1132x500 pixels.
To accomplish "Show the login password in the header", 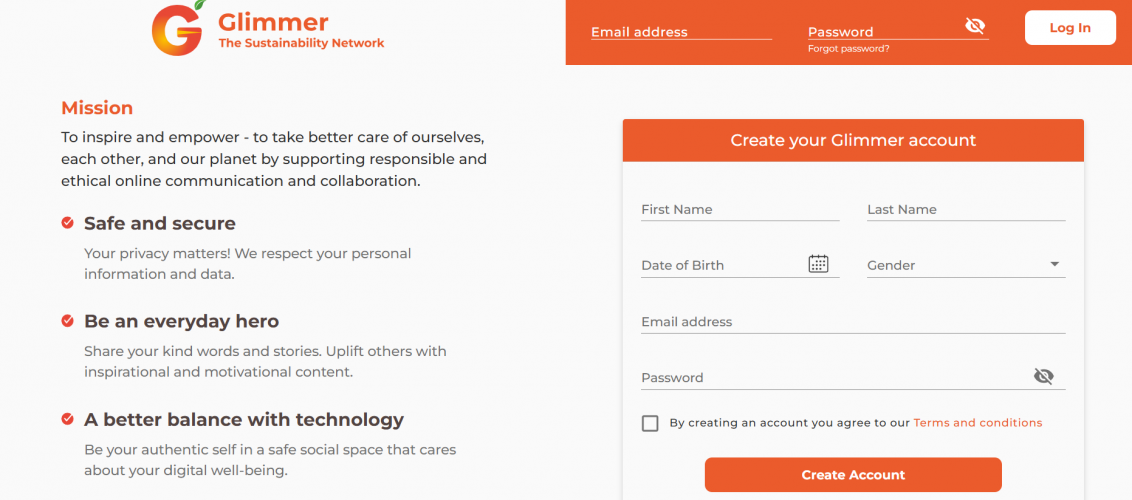I will [975, 26].
